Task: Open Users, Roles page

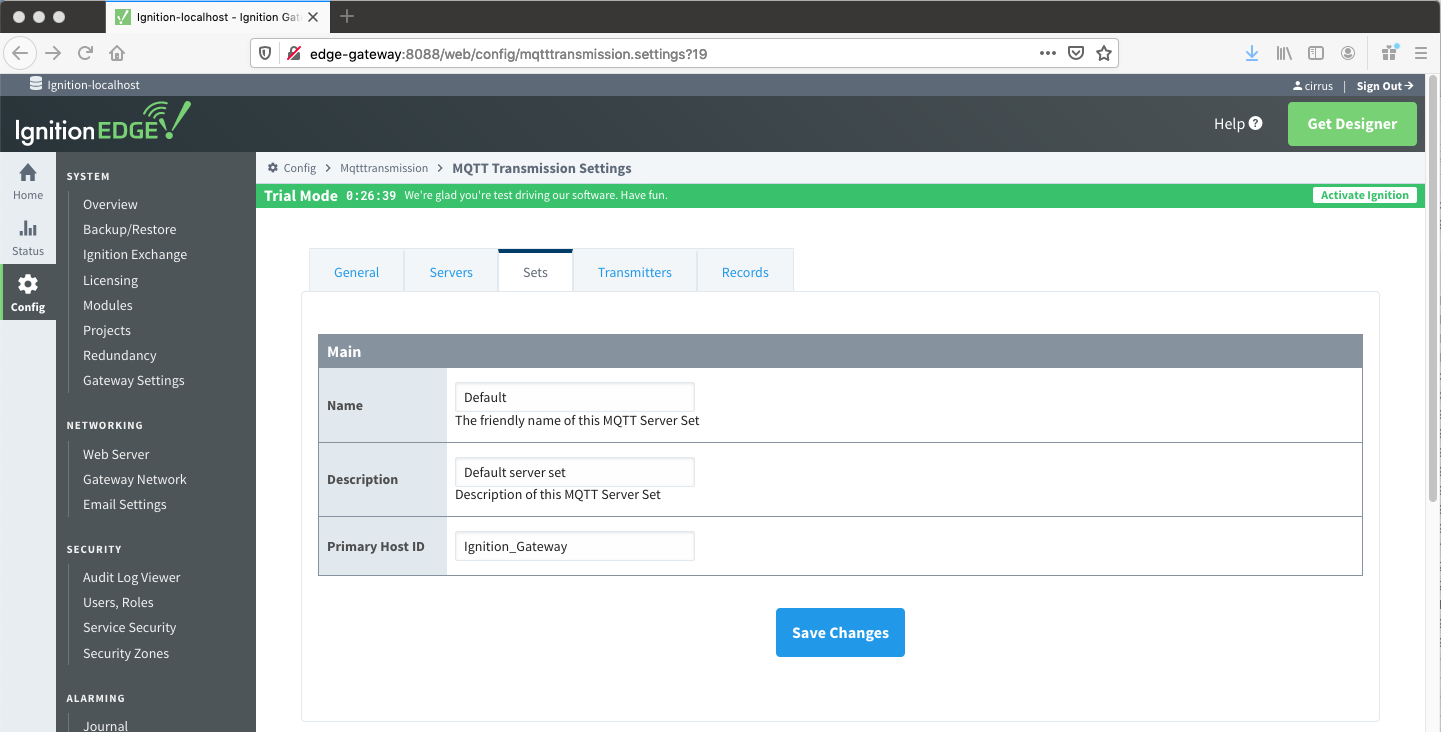Action: coord(118,602)
